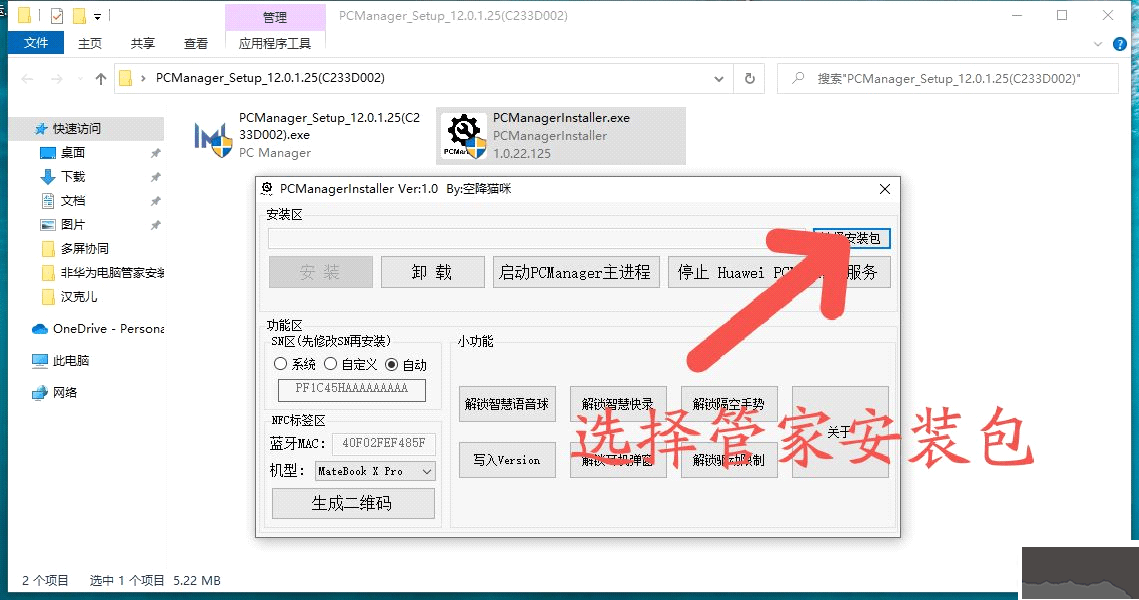Select the PCManagerInstaller.exe file icon
1139x600 pixels.
coord(465,136)
